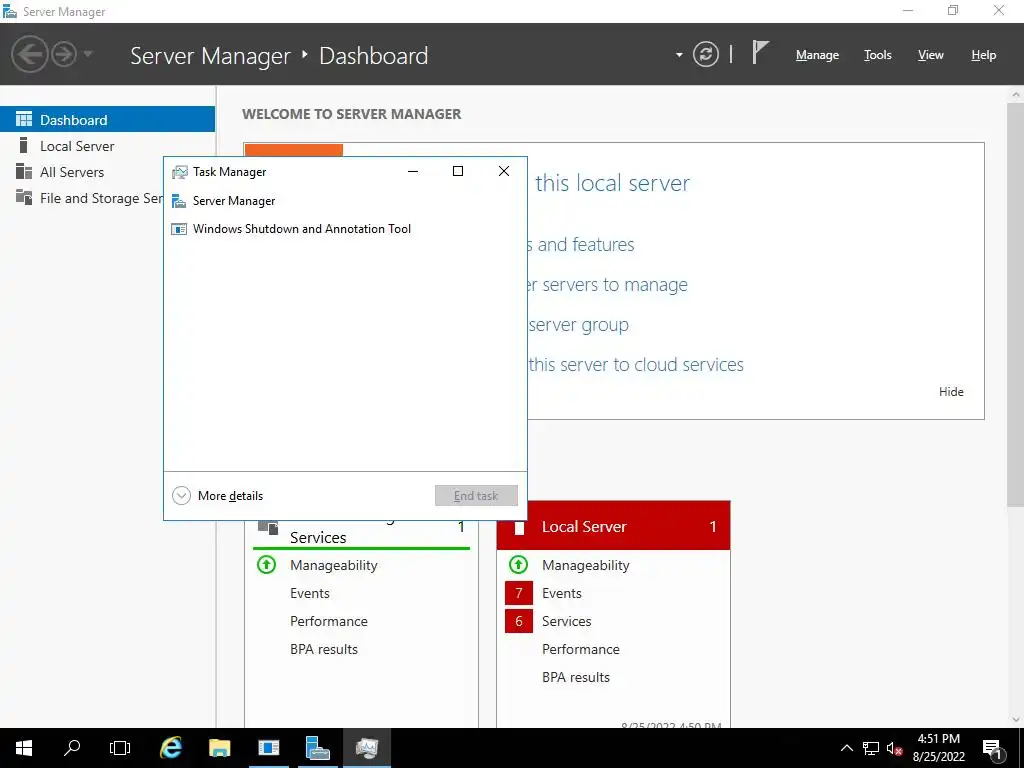The width and height of the screenshot is (1024, 768).
Task: Click the muted volume tray icon
Action: 894,748
